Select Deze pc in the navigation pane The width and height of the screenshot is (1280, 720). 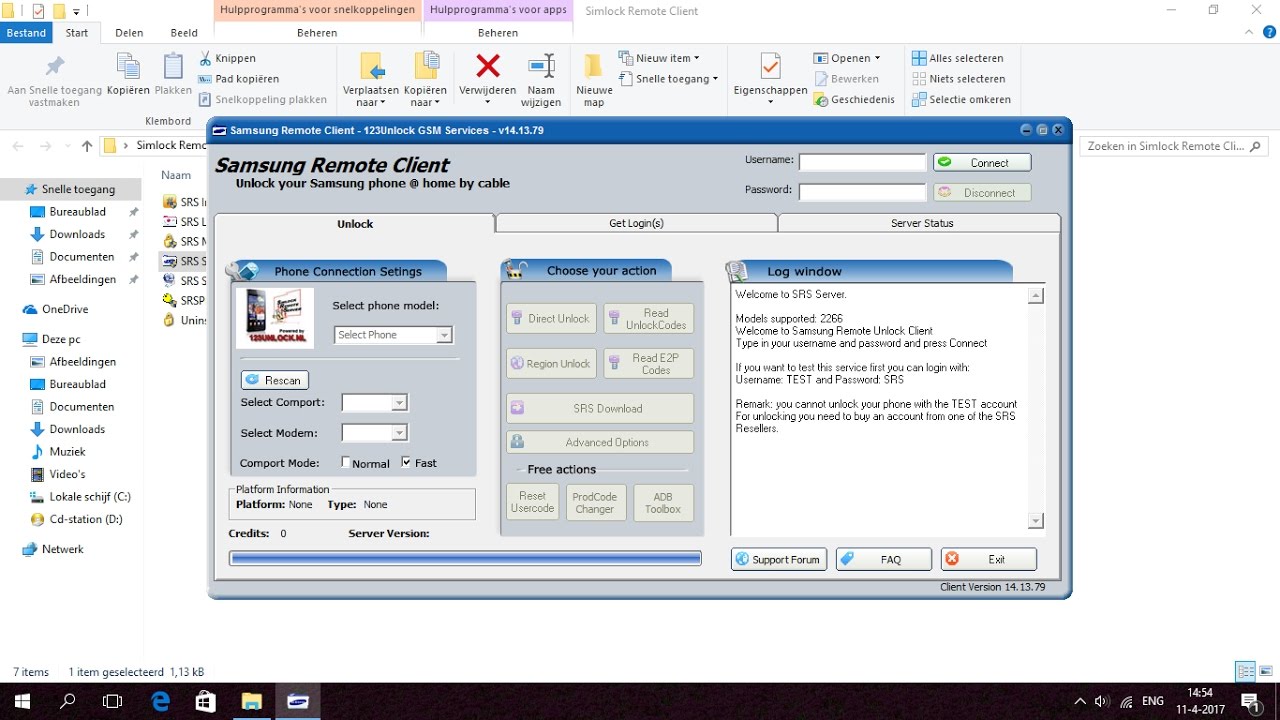click(x=61, y=339)
